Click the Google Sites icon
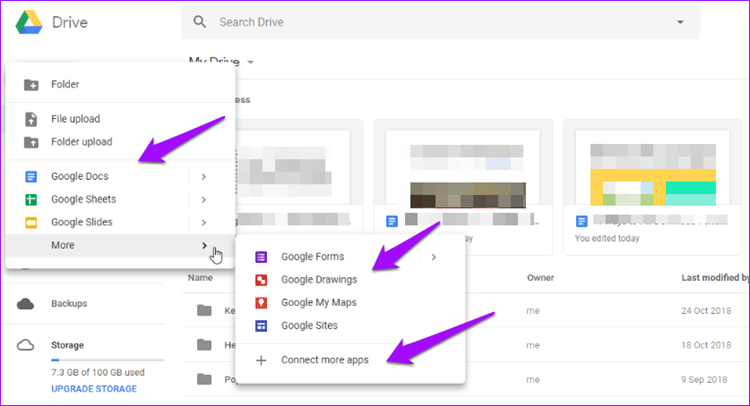Image resolution: width=750 pixels, height=406 pixels. (261, 326)
